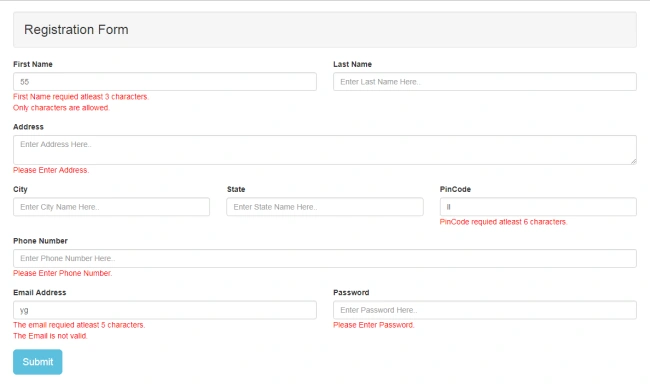Click the State label

click(x=236, y=189)
